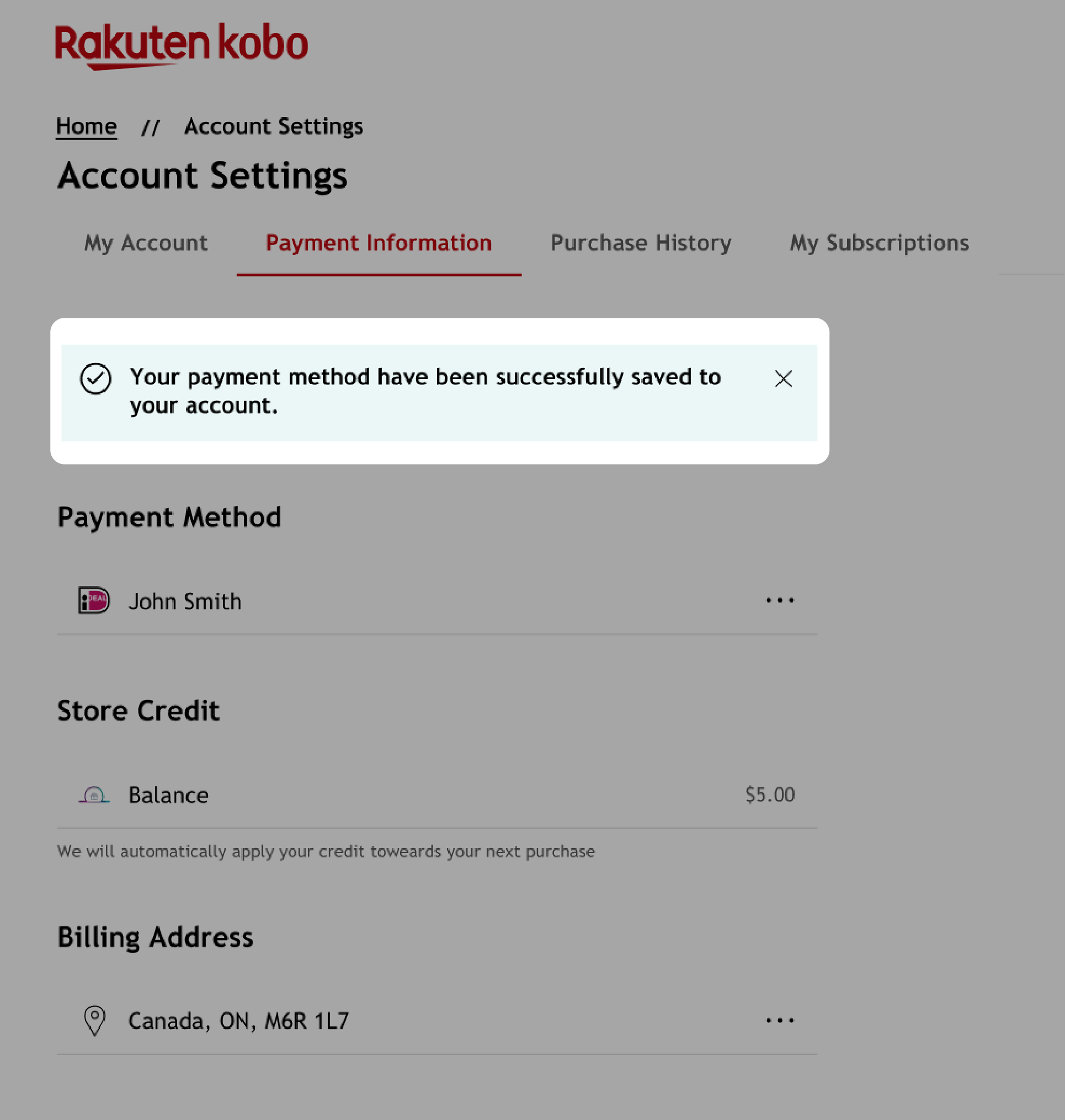The width and height of the screenshot is (1065, 1120).
Task: Expand billing address options menu
Action: (779, 1019)
